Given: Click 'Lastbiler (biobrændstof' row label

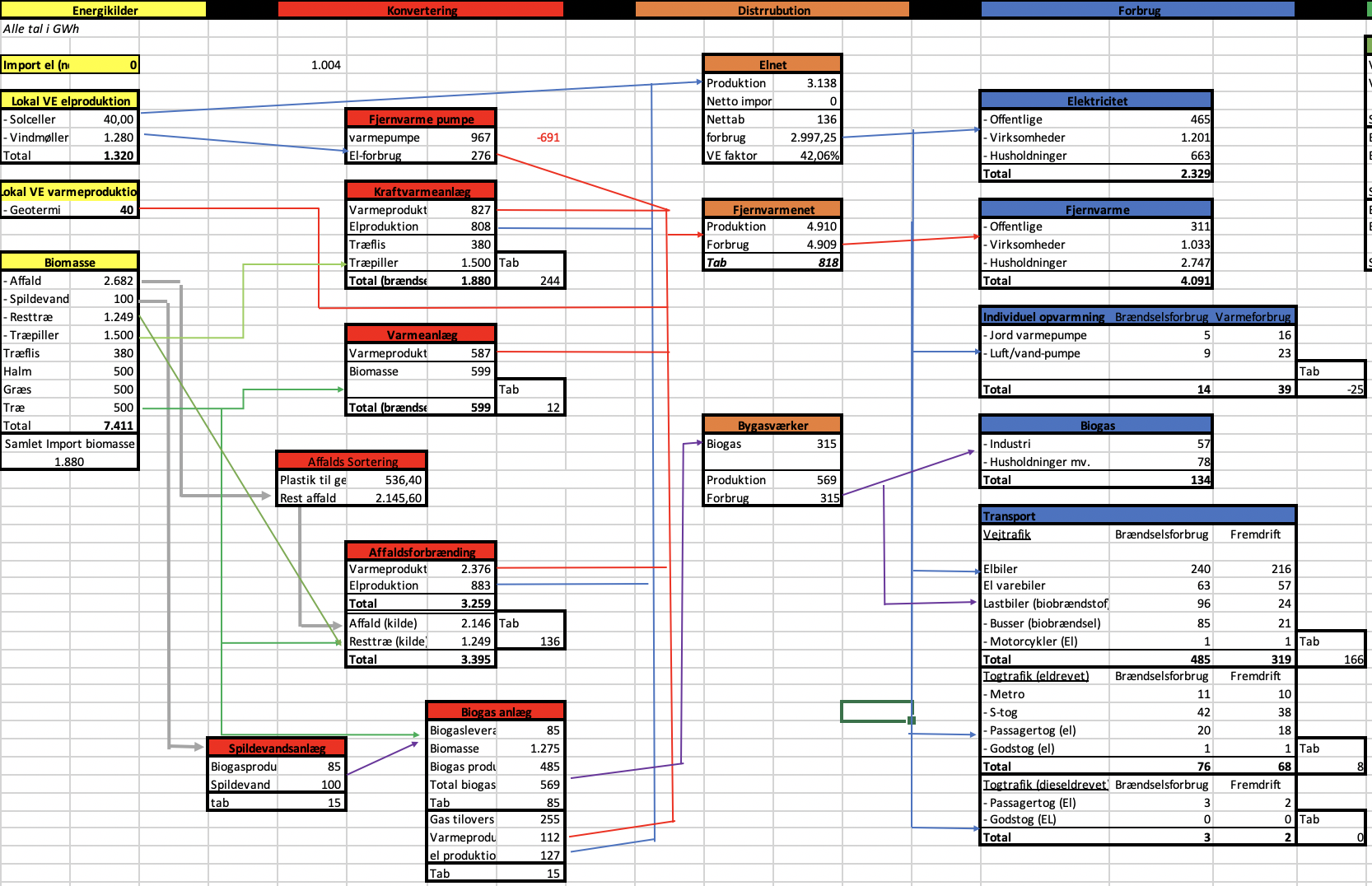Looking at the screenshot, I should click(1045, 604).
